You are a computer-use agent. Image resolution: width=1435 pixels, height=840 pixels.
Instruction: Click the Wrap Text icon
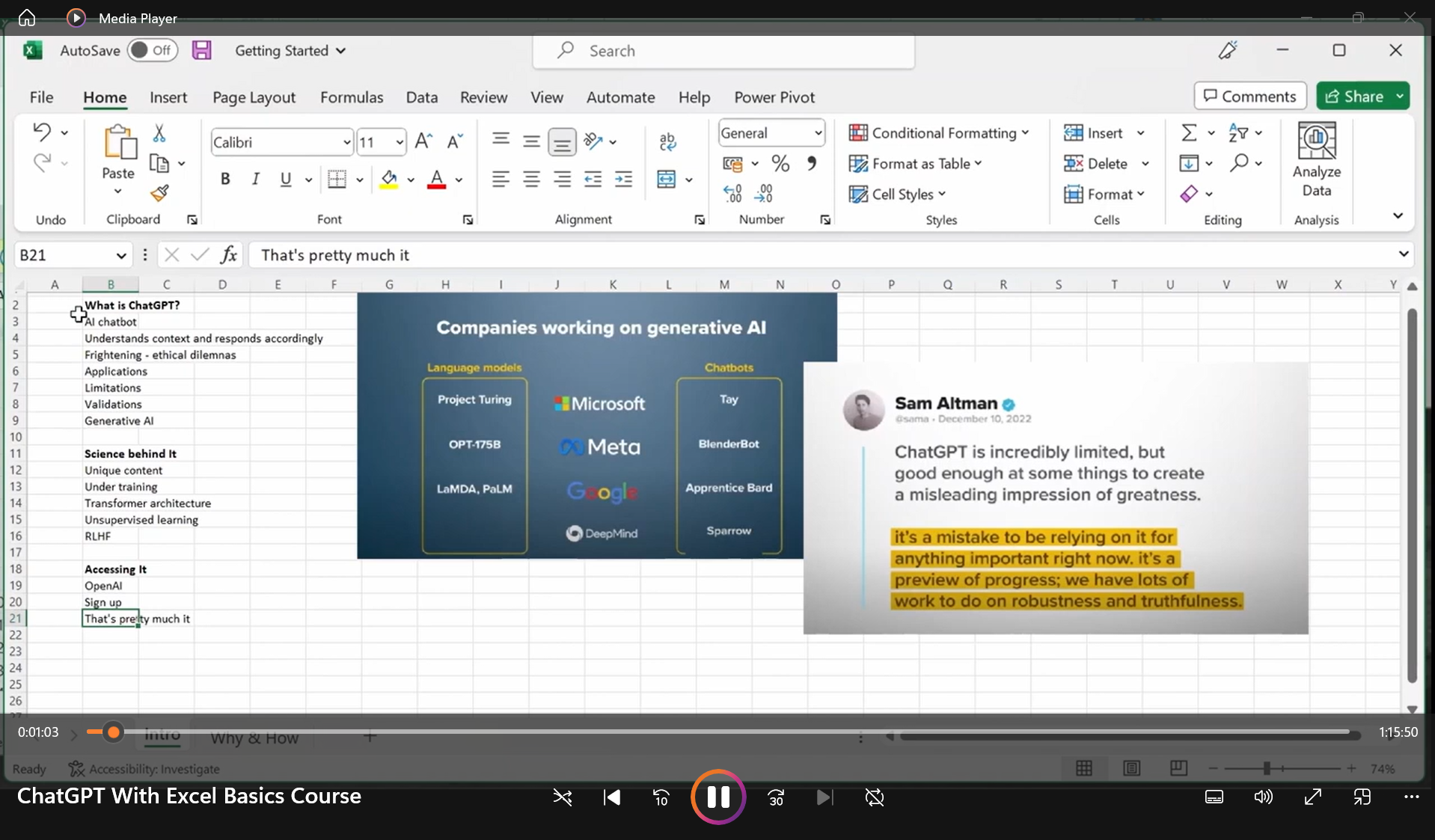(x=667, y=141)
